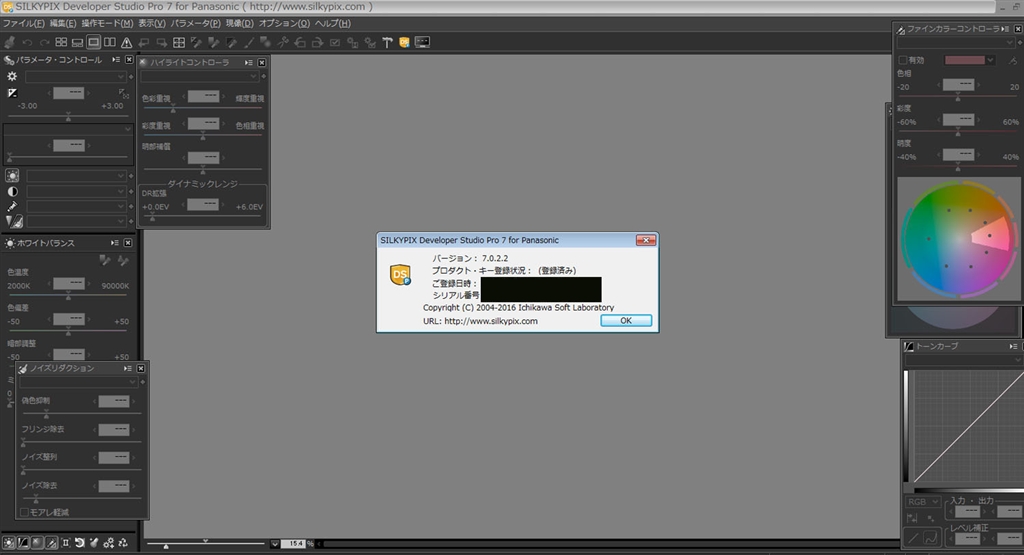Open the RGB channel dropdown in tone curve

(923, 501)
